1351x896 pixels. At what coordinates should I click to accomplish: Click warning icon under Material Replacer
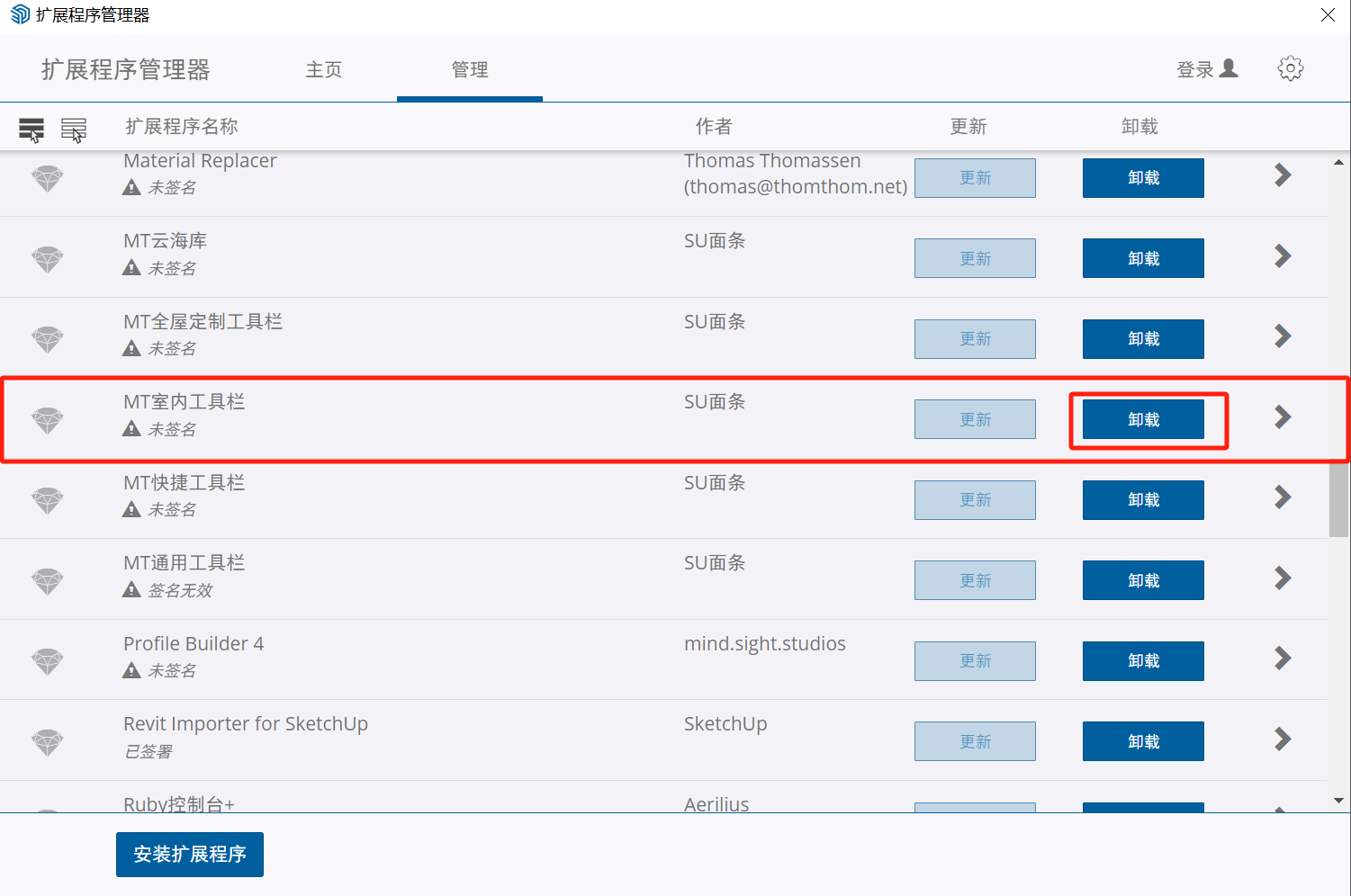(x=132, y=187)
